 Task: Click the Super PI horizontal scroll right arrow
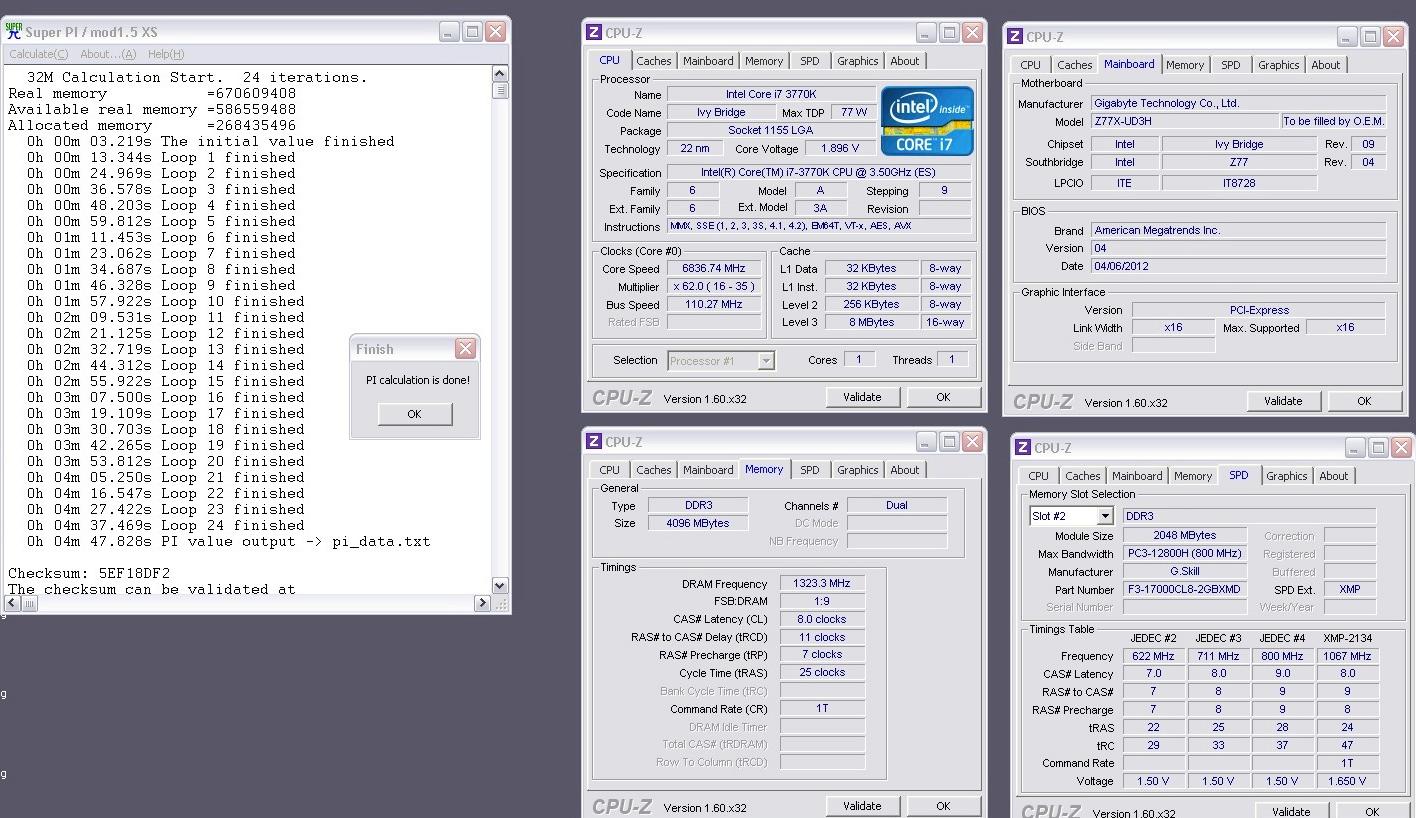point(482,603)
